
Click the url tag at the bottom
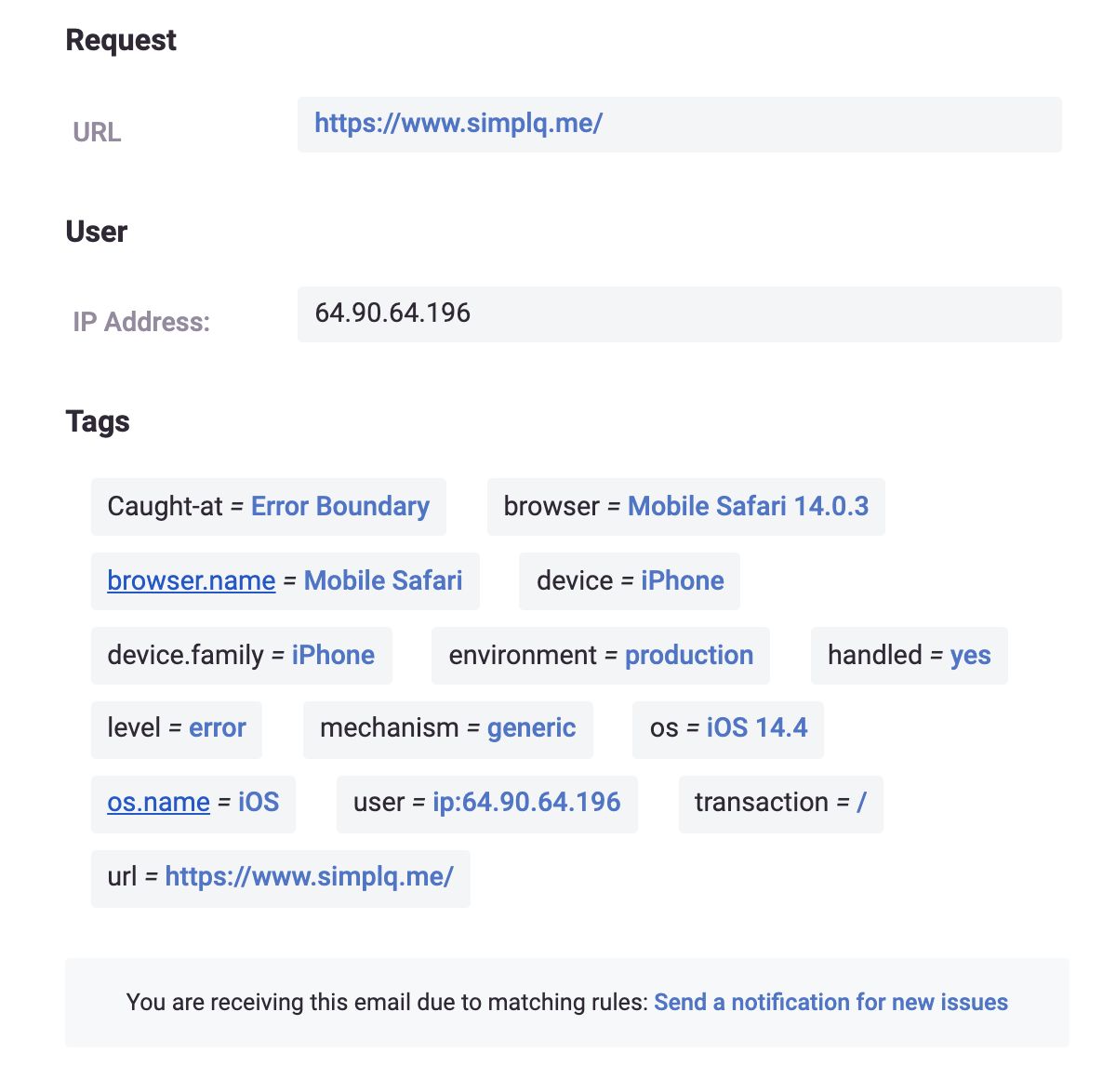pos(280,877)
